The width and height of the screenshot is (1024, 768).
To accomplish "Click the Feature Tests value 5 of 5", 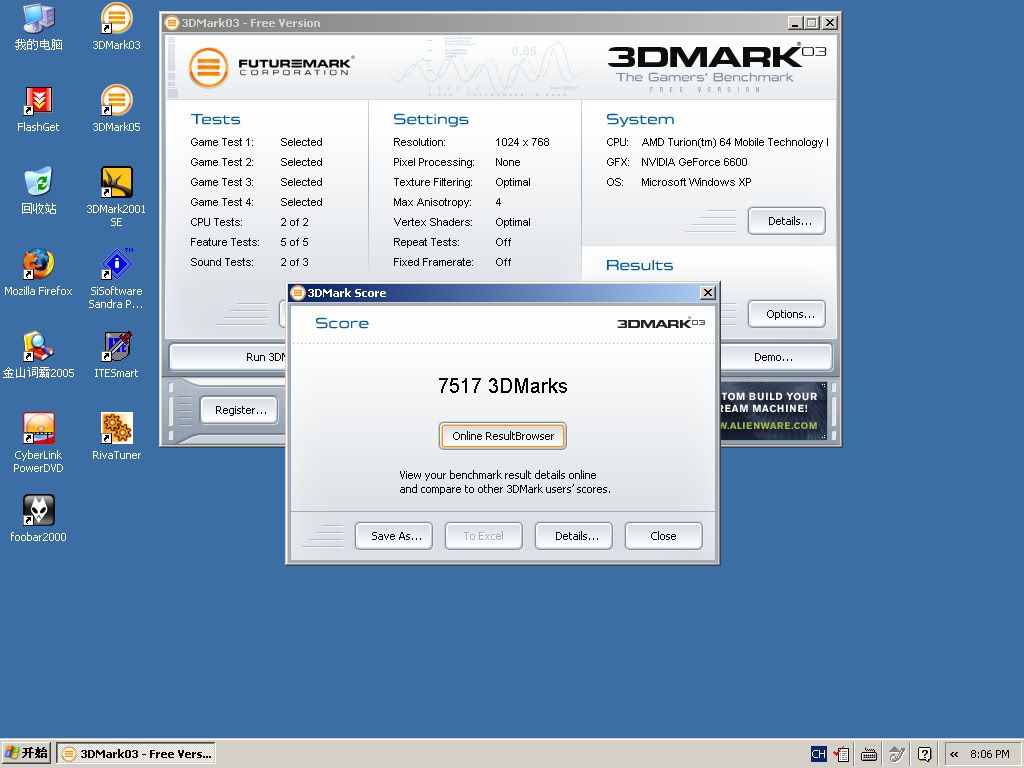I will tap(295, 242).
